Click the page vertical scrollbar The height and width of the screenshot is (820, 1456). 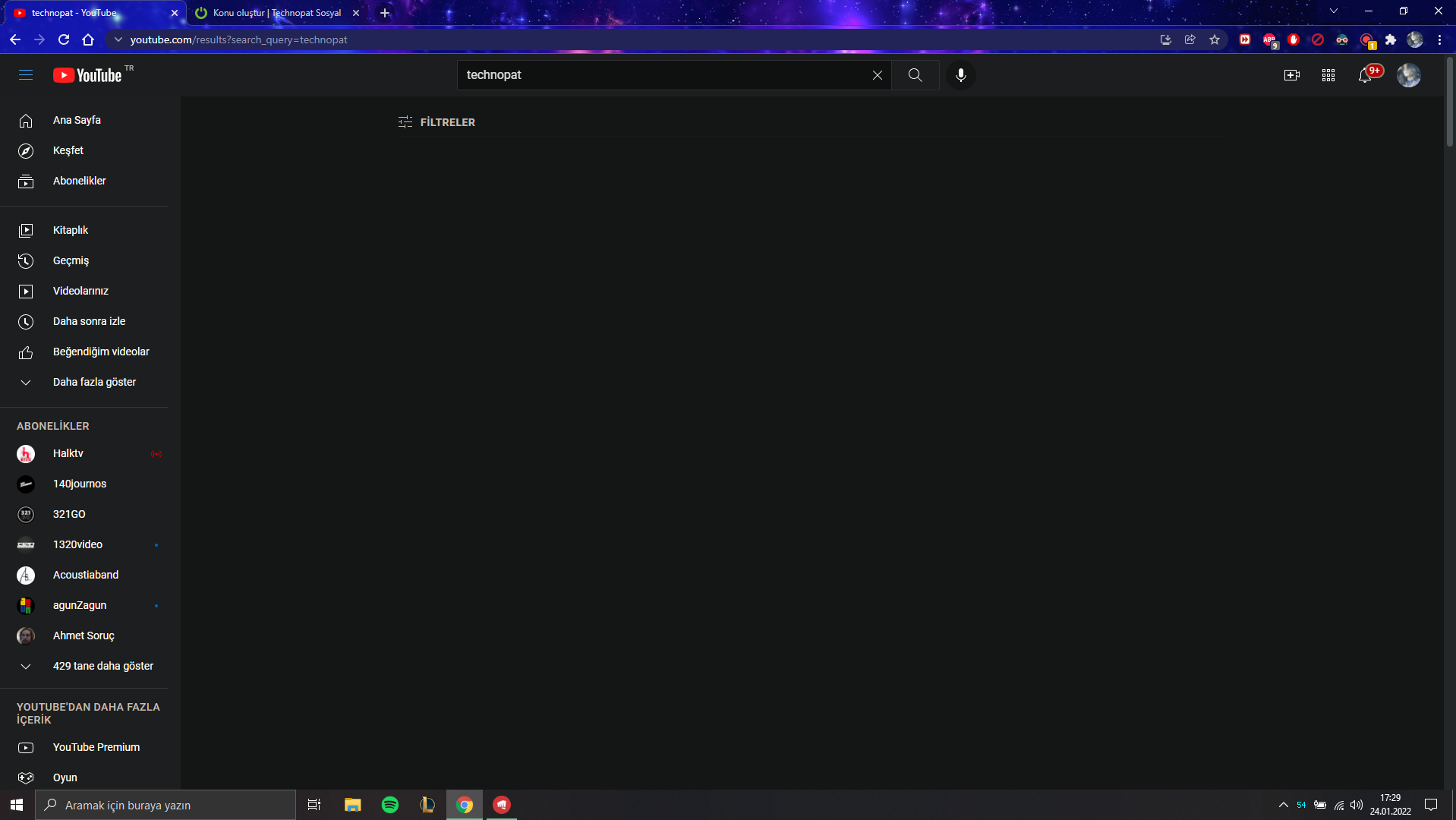coord(1450,102)
